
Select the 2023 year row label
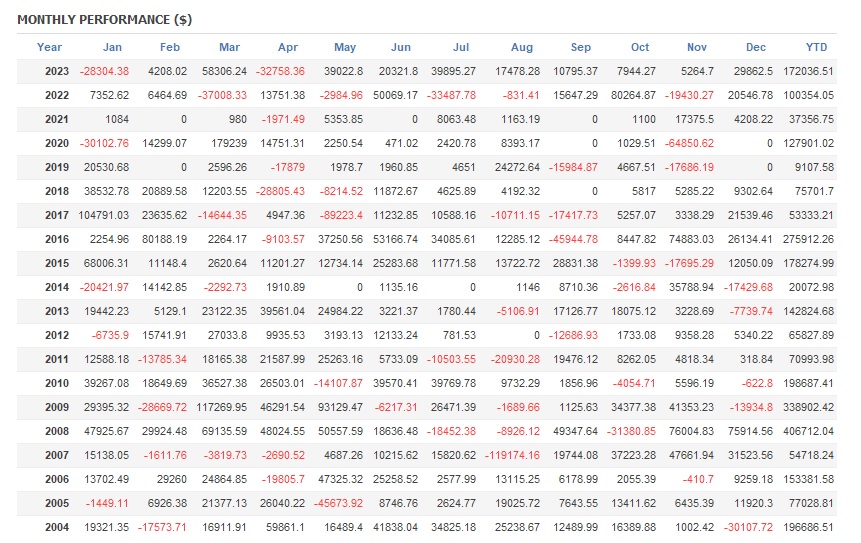click(56, 71)
